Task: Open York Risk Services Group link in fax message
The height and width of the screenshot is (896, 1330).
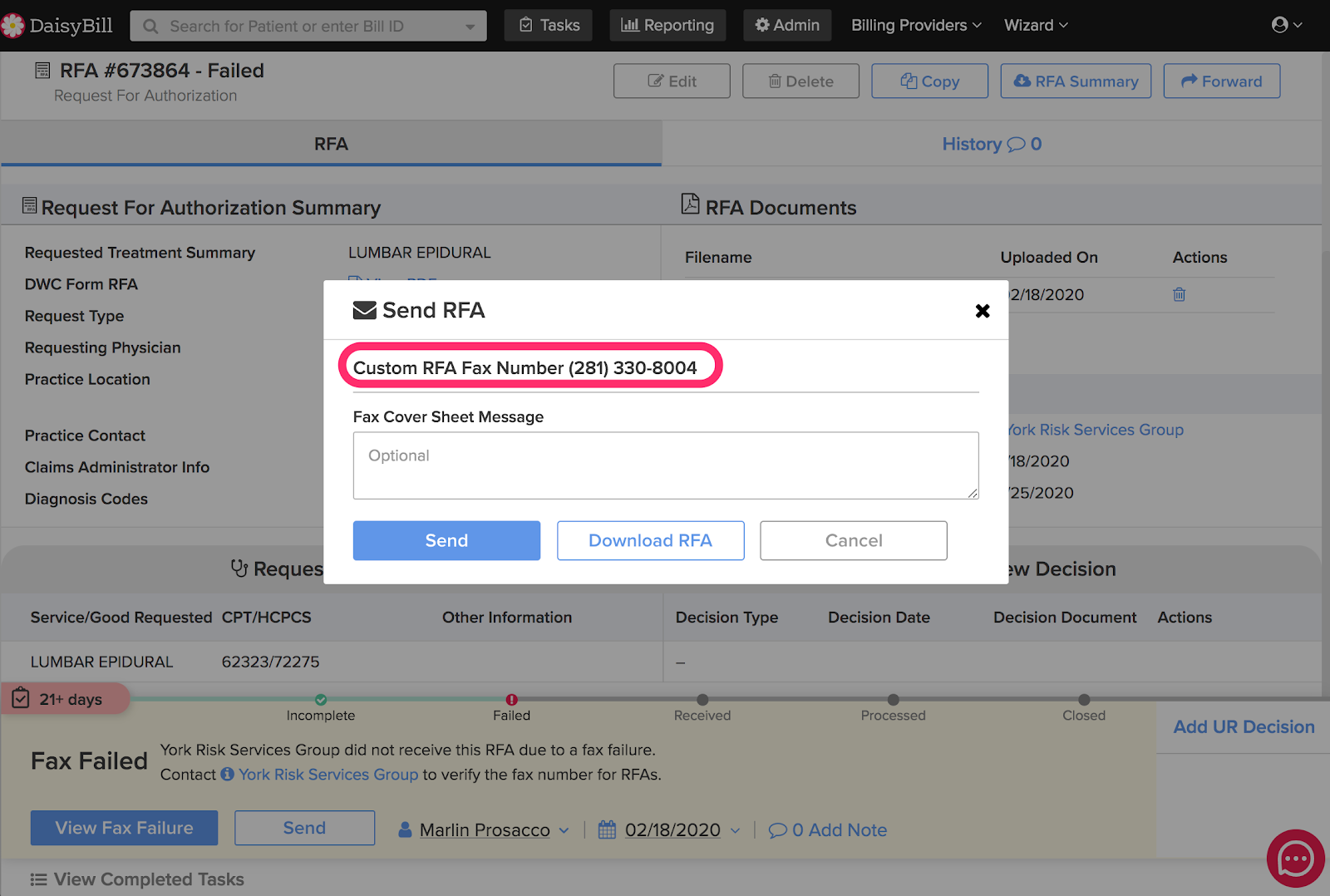Action: 328,775
